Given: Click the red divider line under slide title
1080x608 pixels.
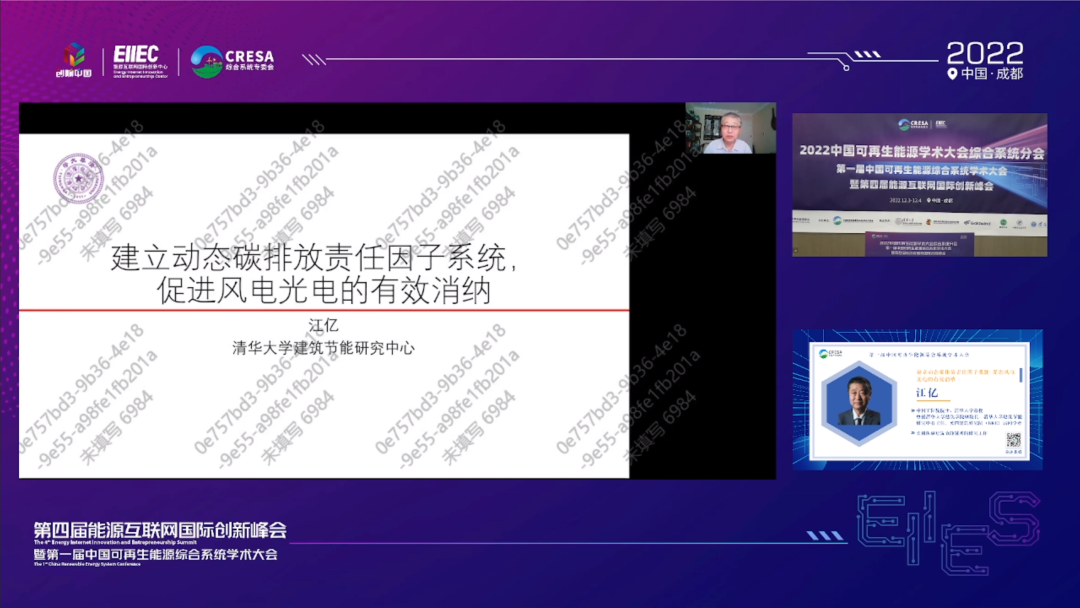Looking at the screenshot, I should pos(324,310).
